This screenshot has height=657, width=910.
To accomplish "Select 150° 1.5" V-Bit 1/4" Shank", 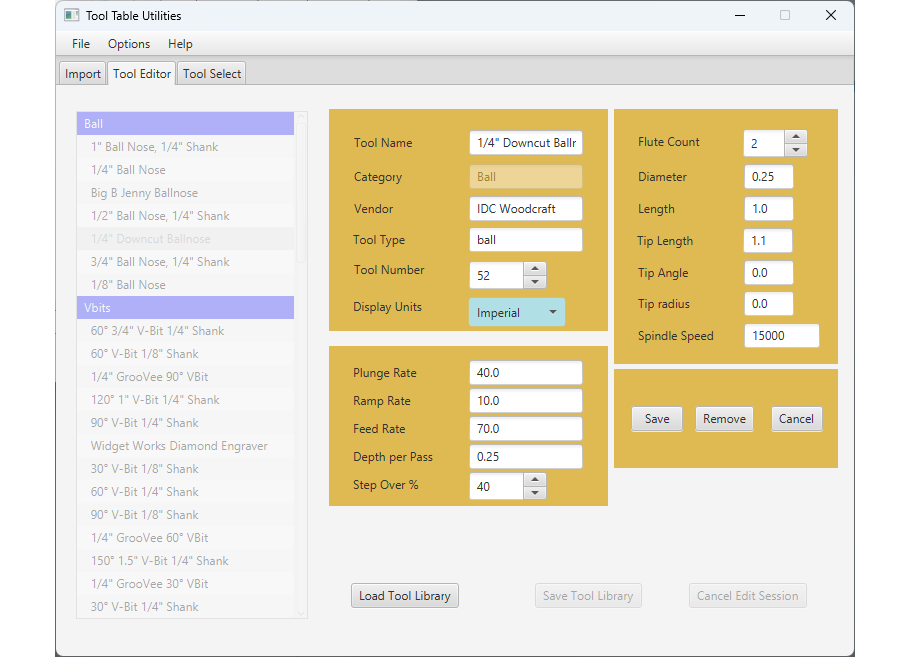I will [x=185, y=561].
